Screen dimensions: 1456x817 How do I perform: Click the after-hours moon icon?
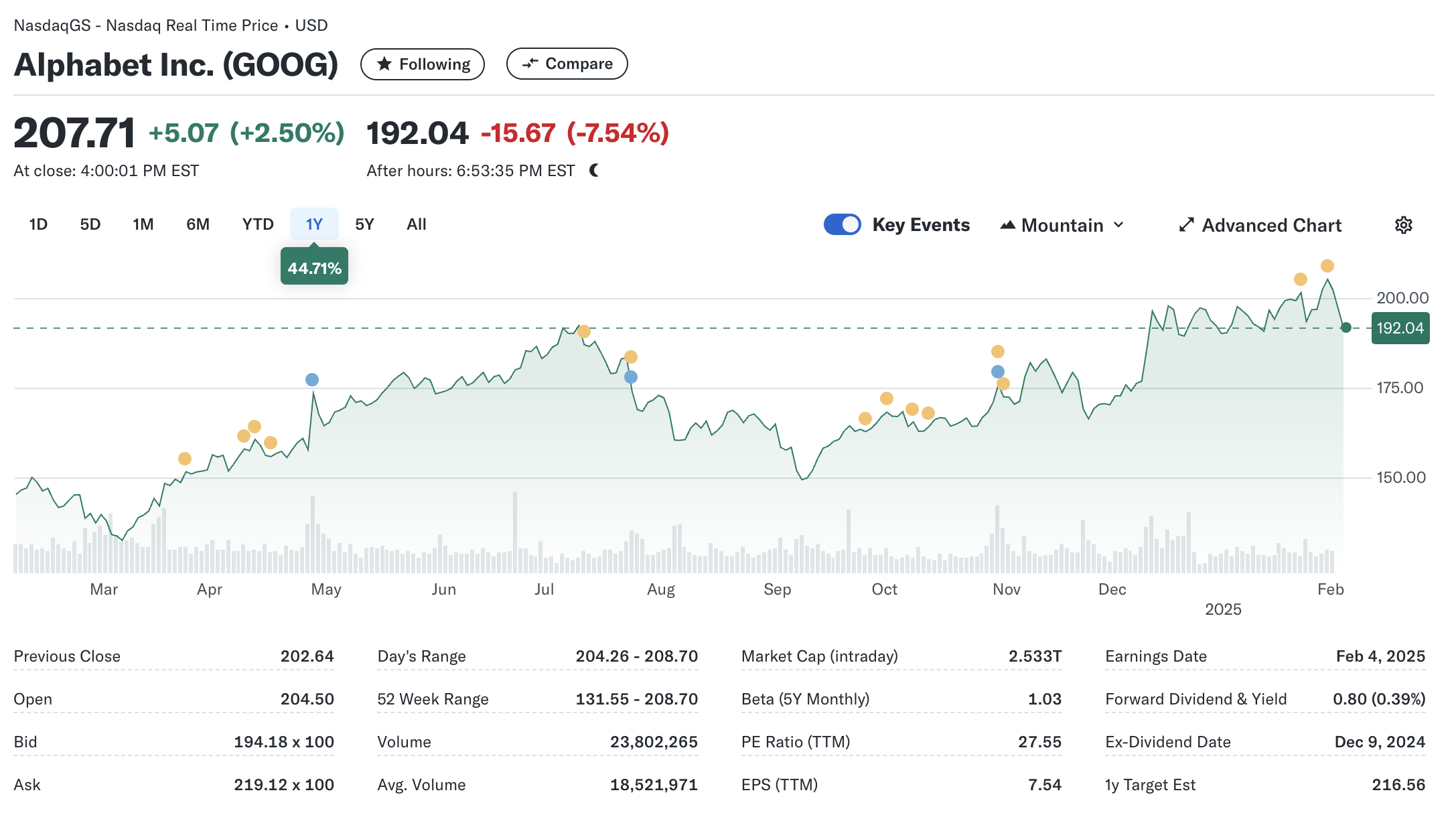pyautogui.click(x=594, y=171)
